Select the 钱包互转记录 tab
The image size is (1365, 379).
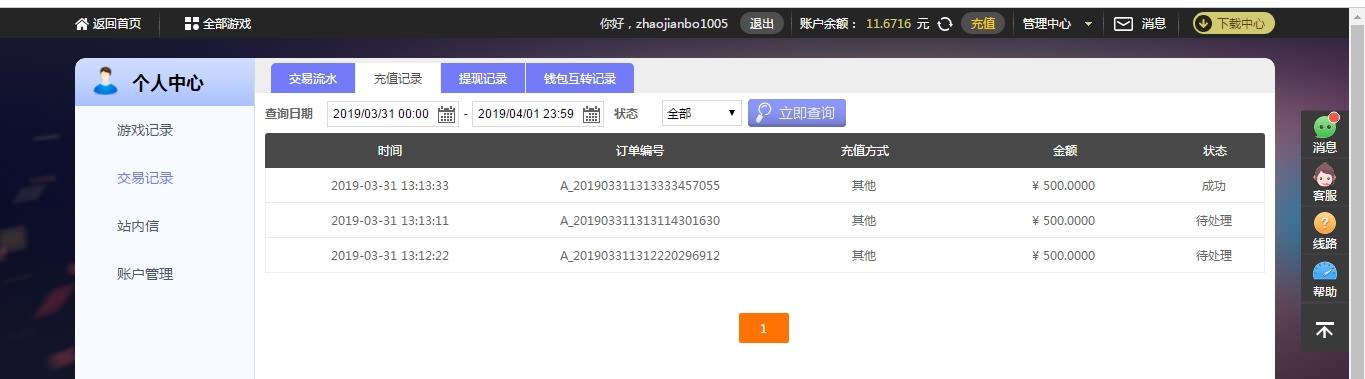click(x=580, y=78)
